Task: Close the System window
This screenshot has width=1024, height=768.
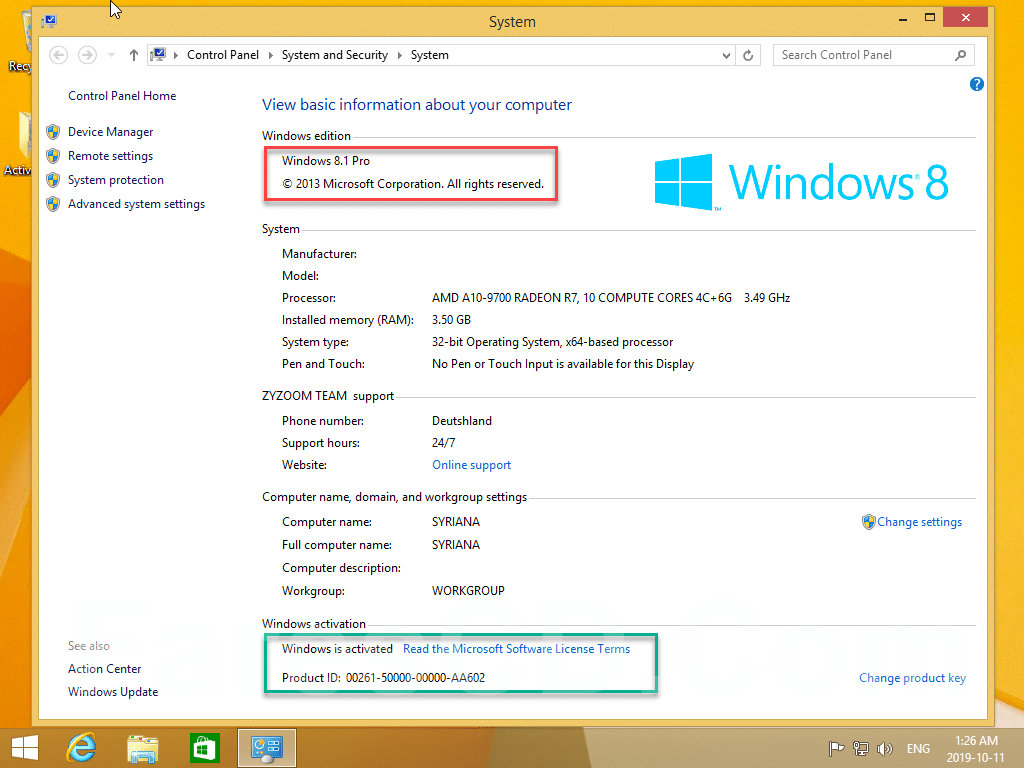Action: (x=966, y=18)
